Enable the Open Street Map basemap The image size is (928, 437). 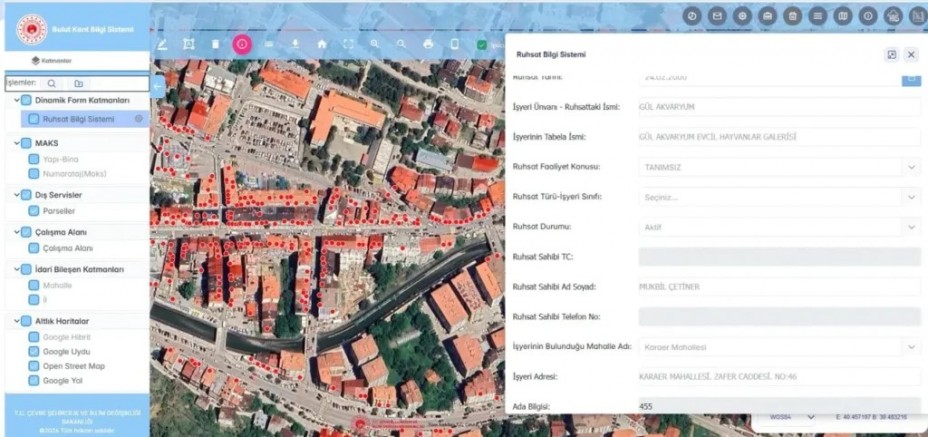click(x=34, y=366)
